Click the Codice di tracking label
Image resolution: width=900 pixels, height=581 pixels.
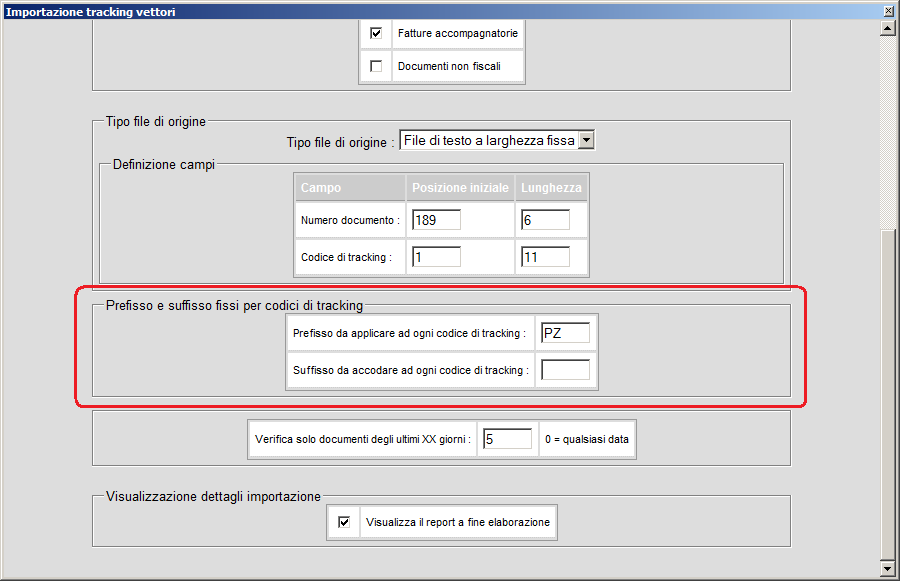346,257
